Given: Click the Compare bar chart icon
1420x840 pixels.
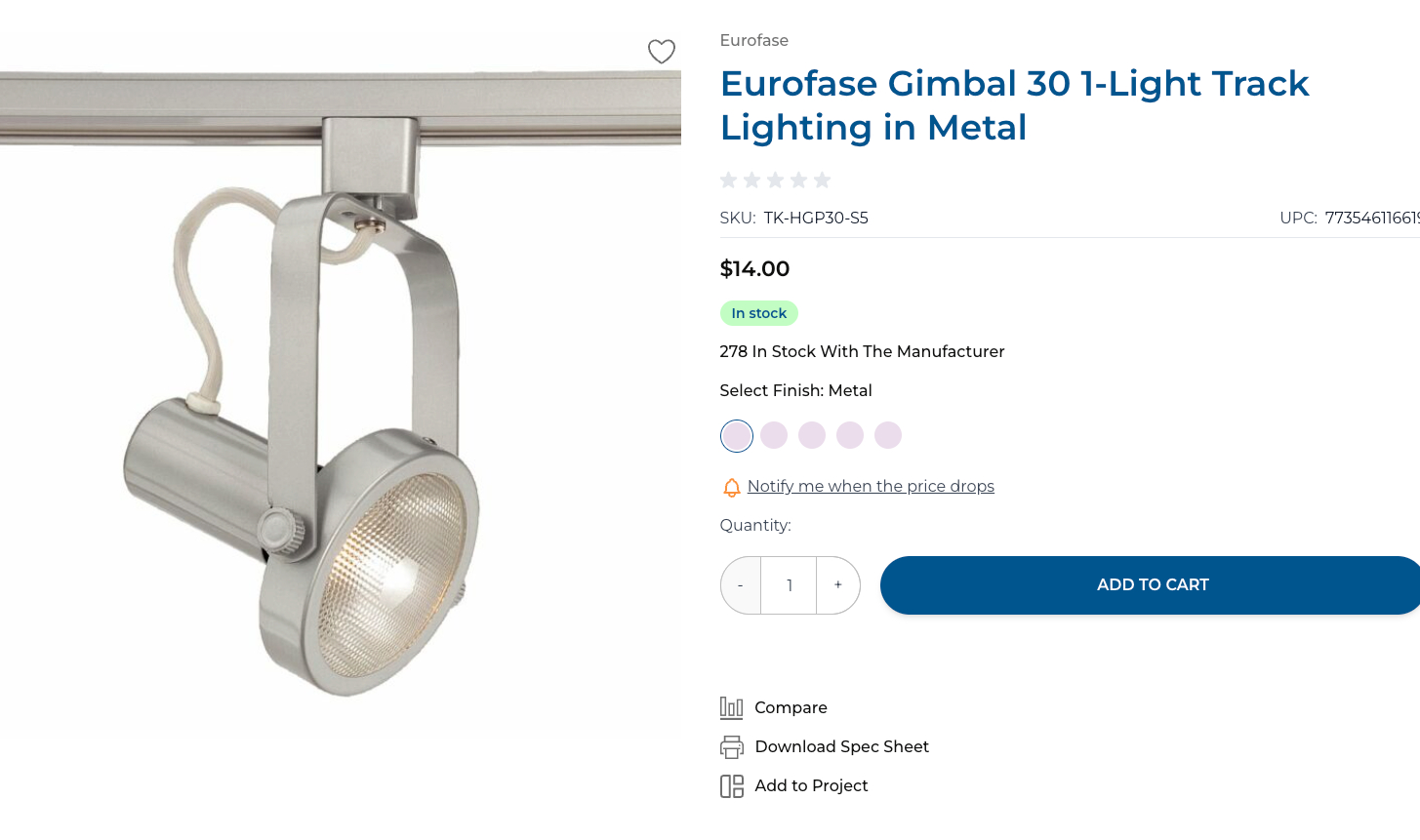Looking at the screenshot, I should coord(731,707).
